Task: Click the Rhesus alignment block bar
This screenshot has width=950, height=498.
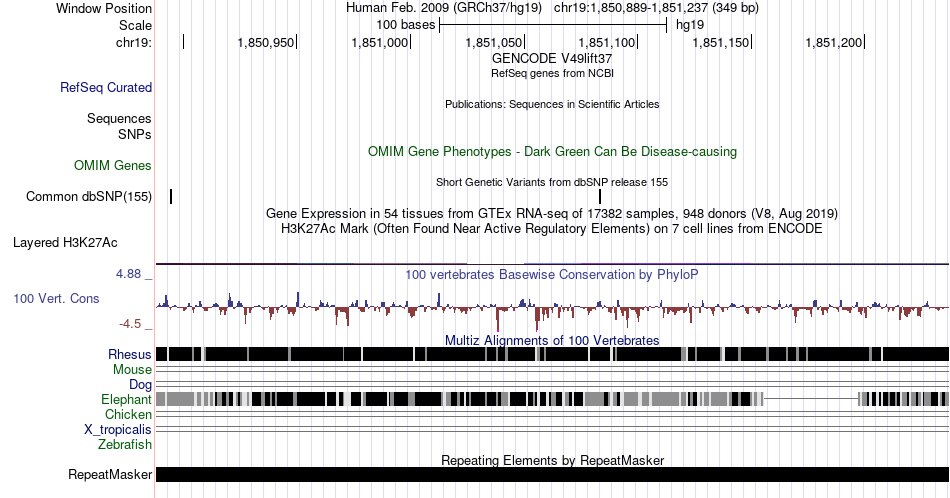Action: coord(552,354)
